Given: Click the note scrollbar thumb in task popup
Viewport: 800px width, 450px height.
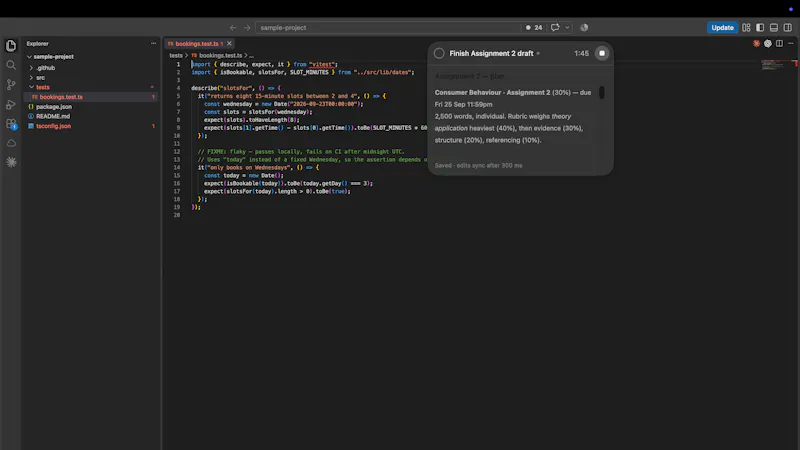Looking at the screenshot, I should pos(602,92).
